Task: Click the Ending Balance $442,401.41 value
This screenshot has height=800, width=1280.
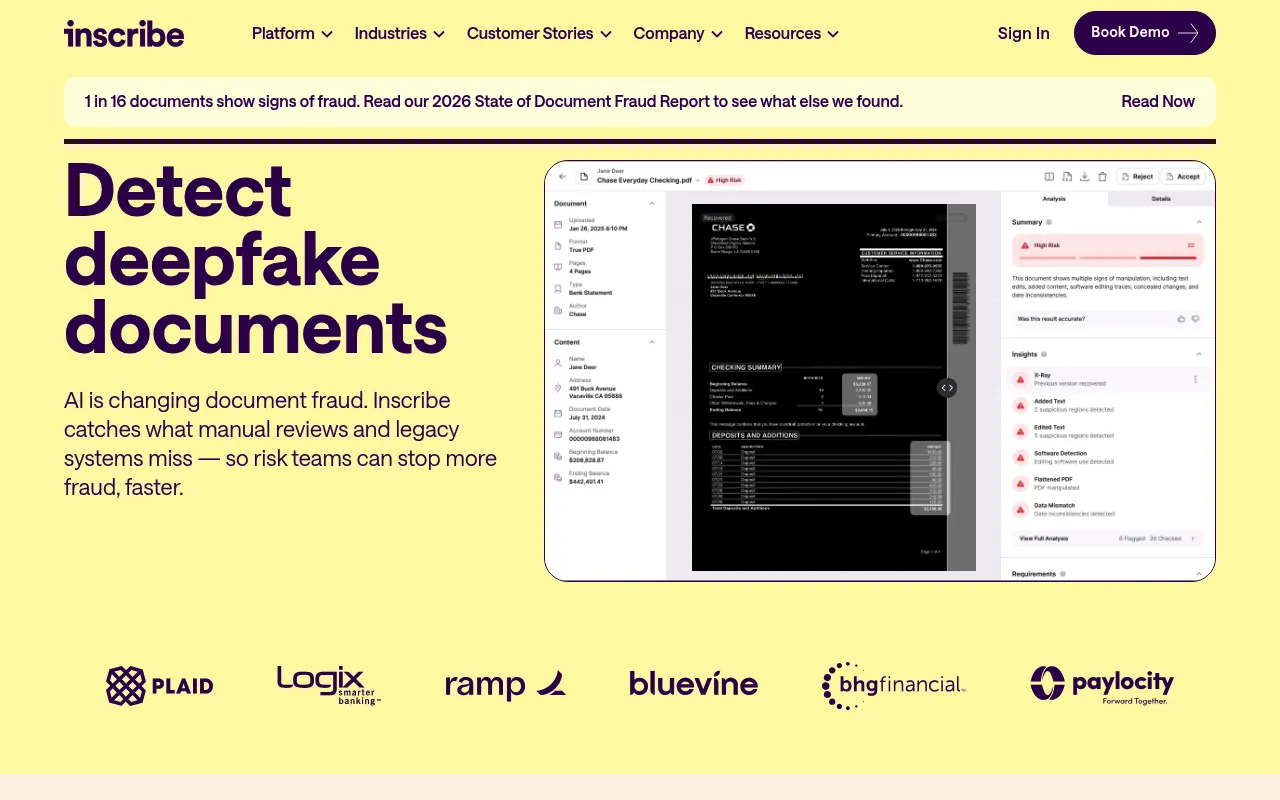Action: coord(587,482)
